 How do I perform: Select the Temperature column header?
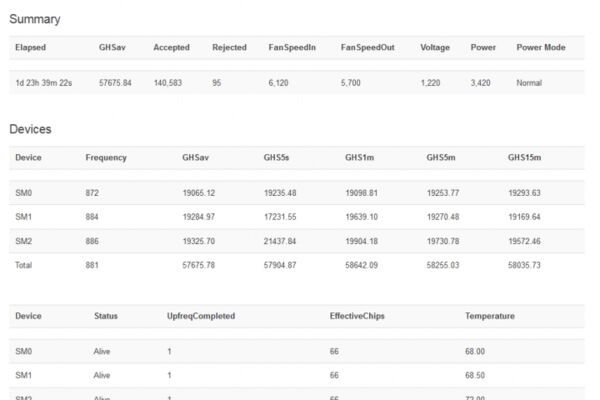[x=490, y=316]
